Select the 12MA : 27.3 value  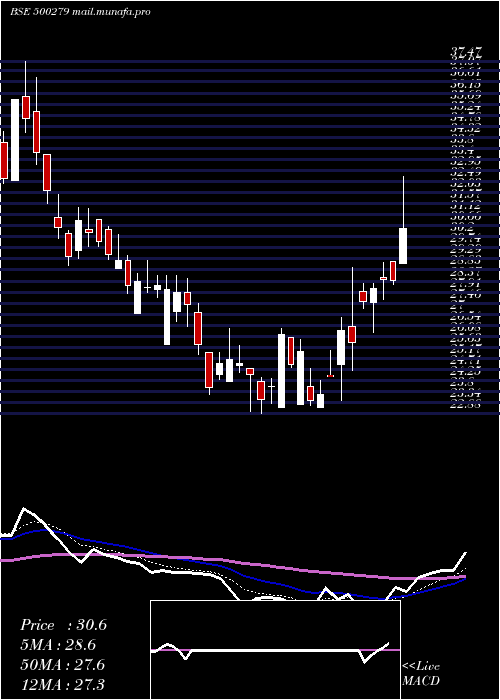pos(62,684)
